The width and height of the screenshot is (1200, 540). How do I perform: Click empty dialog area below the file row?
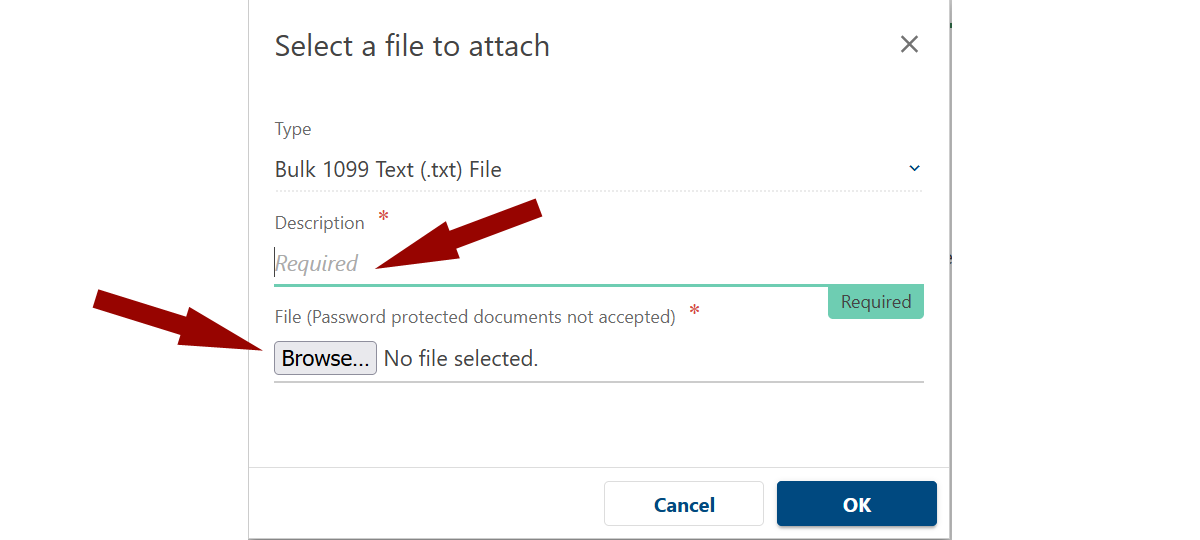(598, 425)
